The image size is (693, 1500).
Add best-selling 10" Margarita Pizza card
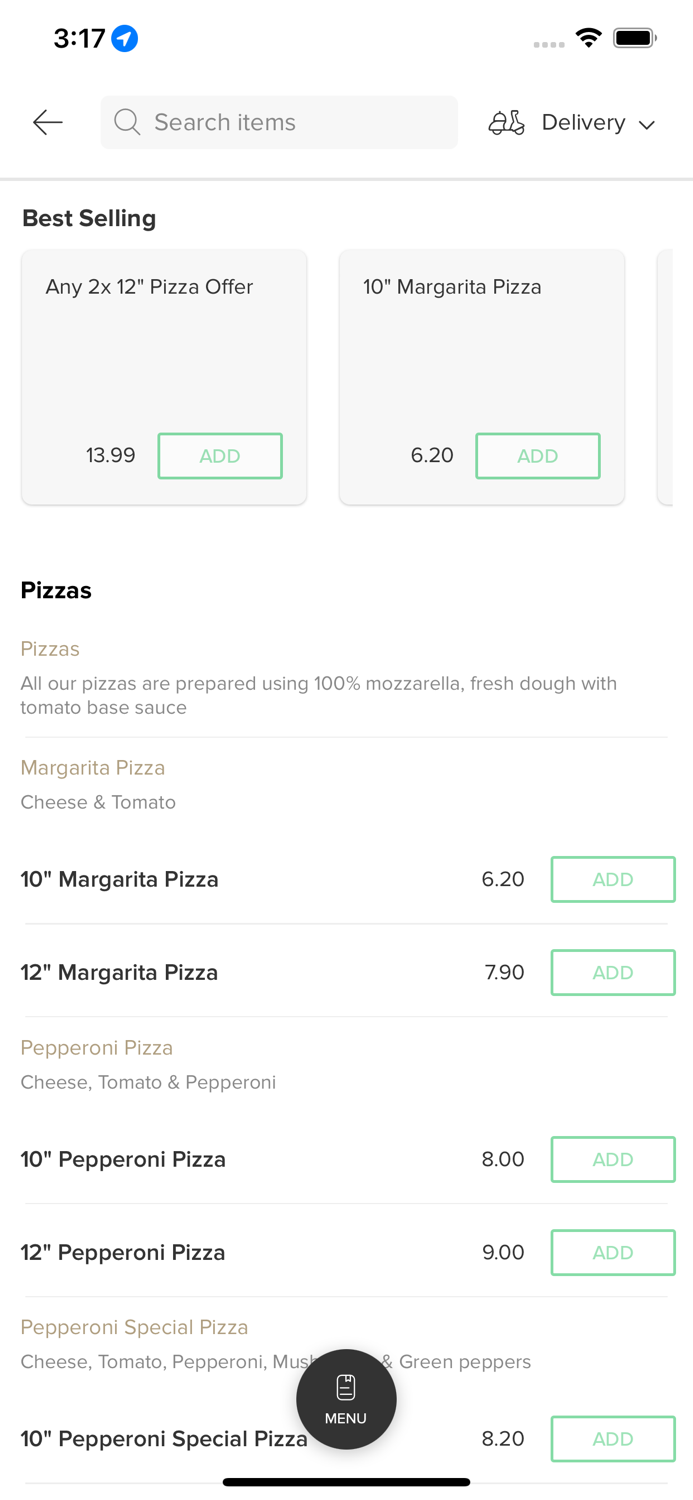pyautogui.click(x=537, y=456)
